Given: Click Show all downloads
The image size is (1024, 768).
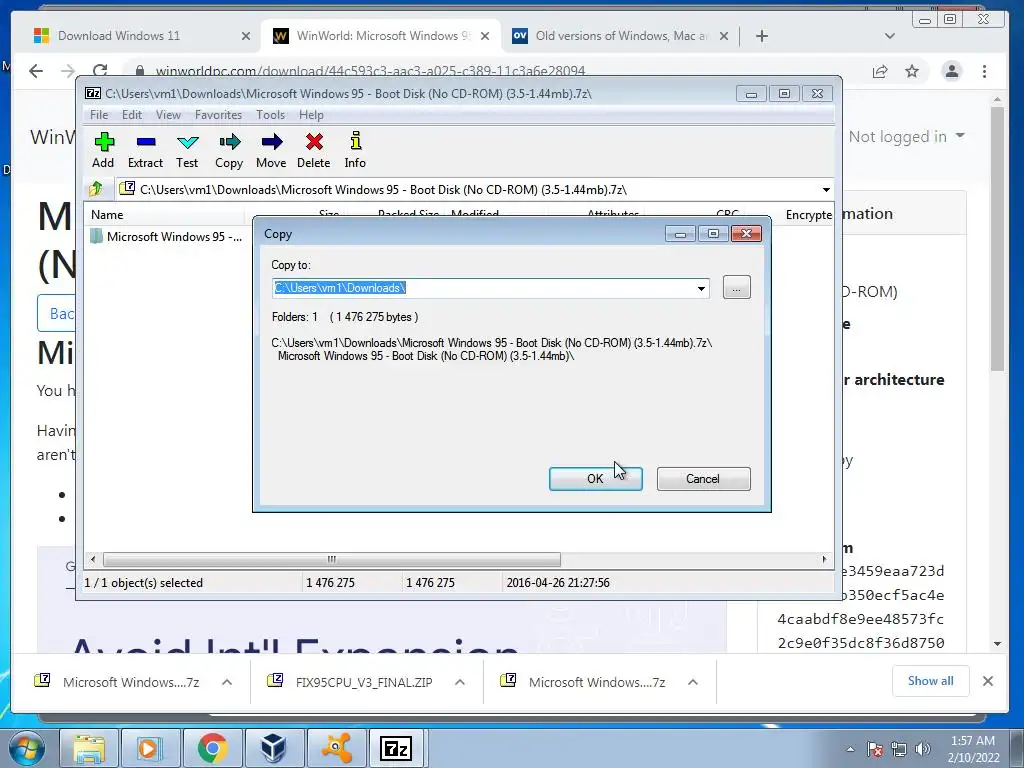Looking at the screenshot, I should (x=931, y=681).
